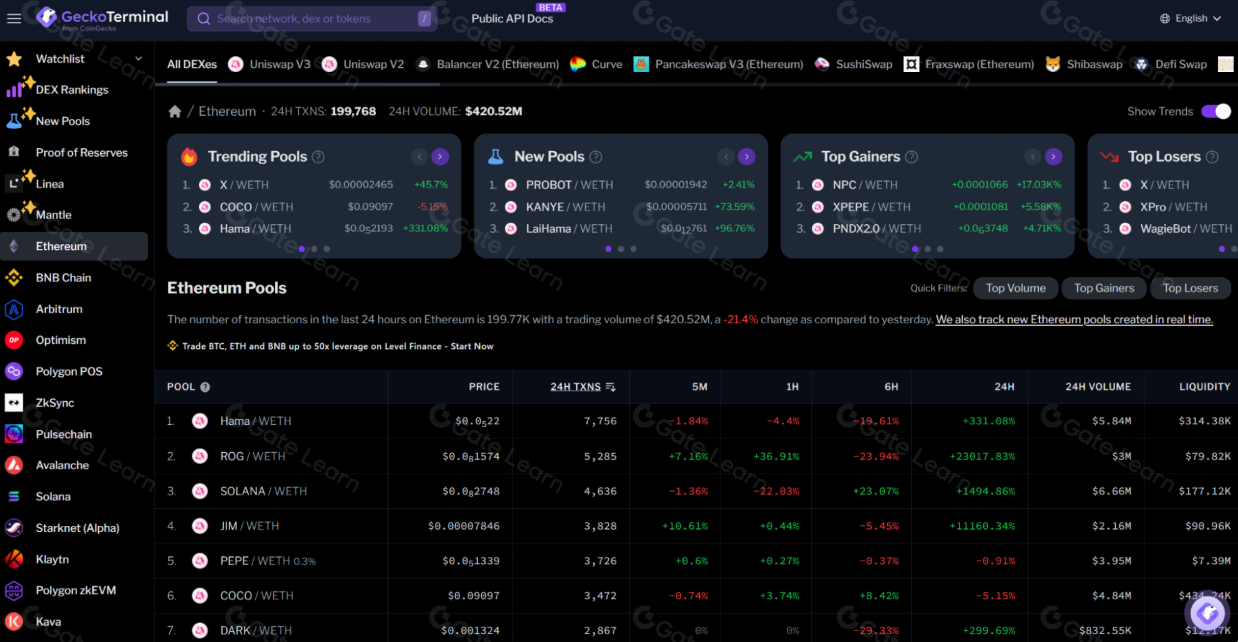This screenshot has height=642, width=1238.
Task: Select Top Volume quick filter
Action: pyautogui.click(x=1015, y=288)
